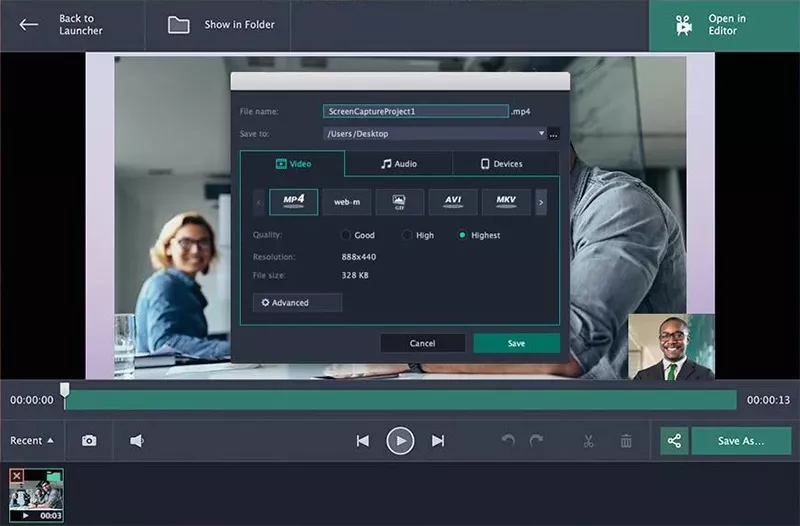800x526 pixels.
Task: Select the MP4 format
Action: click(293, 202)
